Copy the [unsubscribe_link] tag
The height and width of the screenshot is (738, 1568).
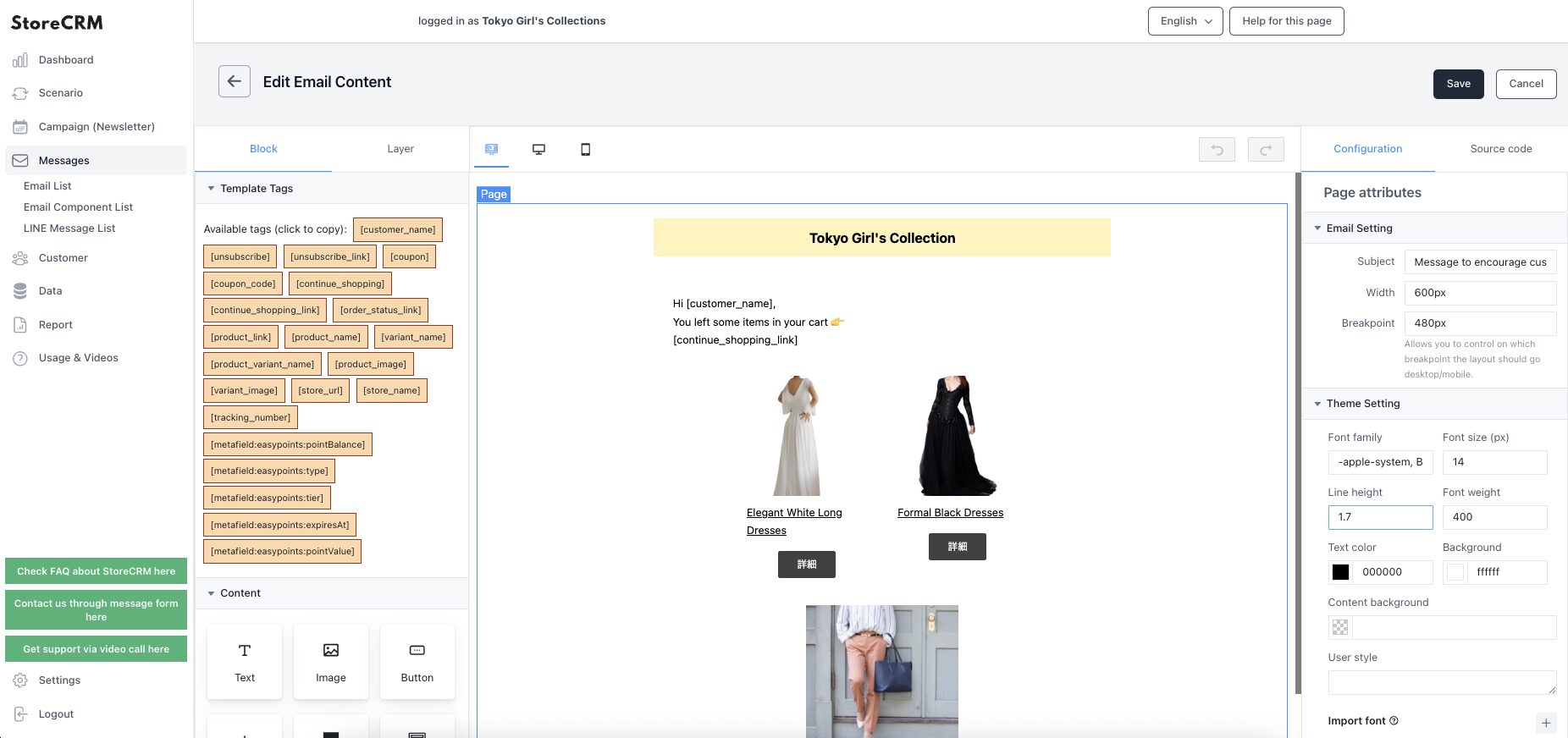(330, 256)
